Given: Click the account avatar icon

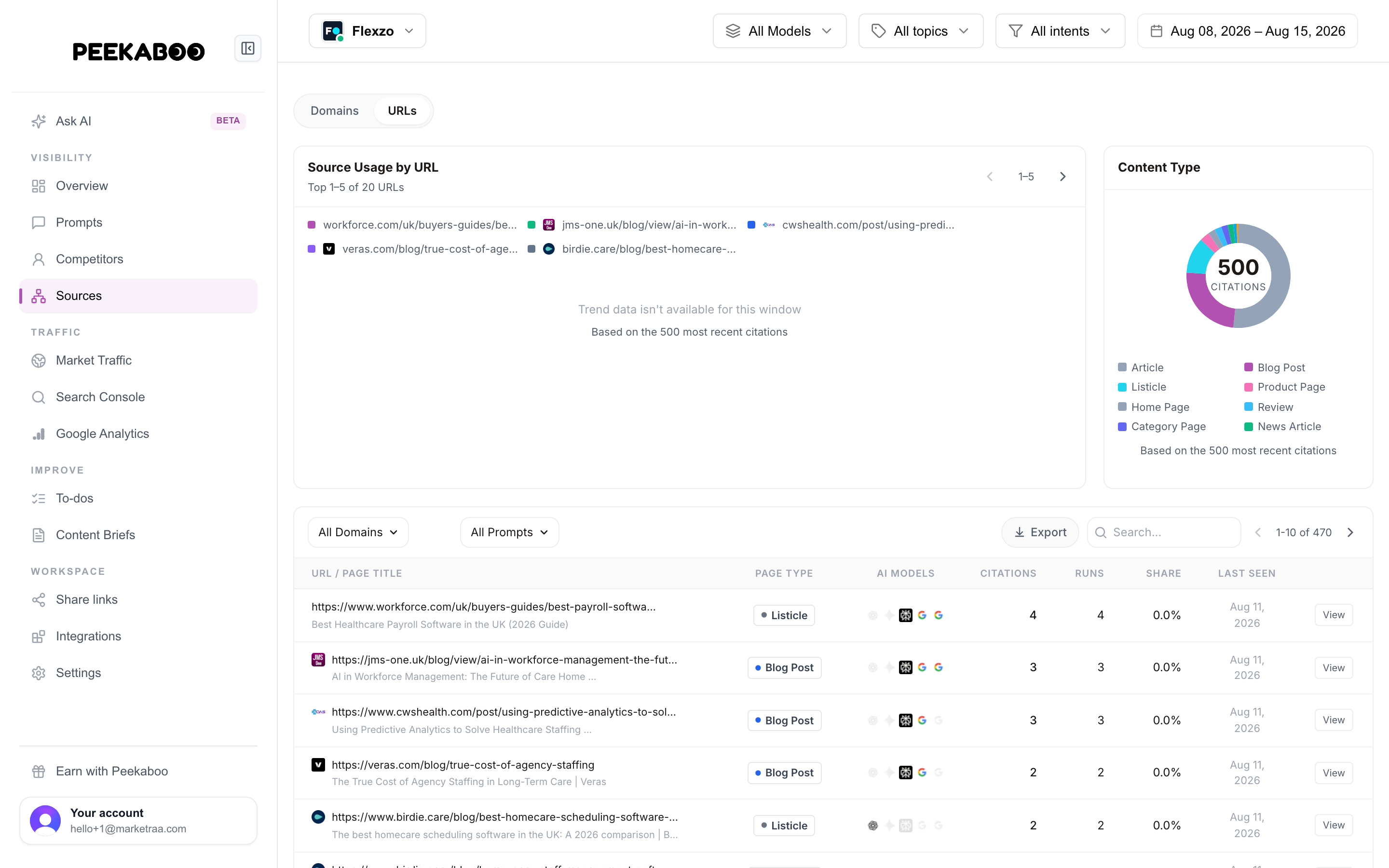Looking at the screenshot, I should point(45,820).
